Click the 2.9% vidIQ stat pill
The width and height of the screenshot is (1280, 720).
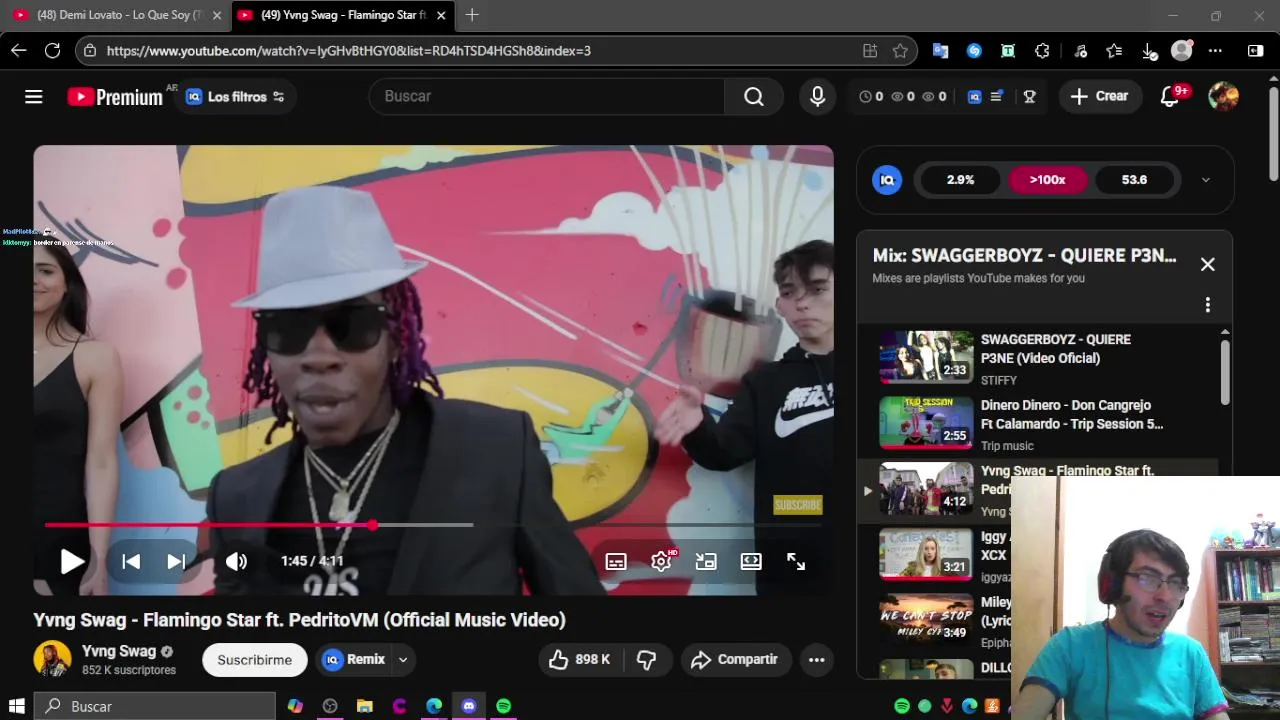point(960,180)
